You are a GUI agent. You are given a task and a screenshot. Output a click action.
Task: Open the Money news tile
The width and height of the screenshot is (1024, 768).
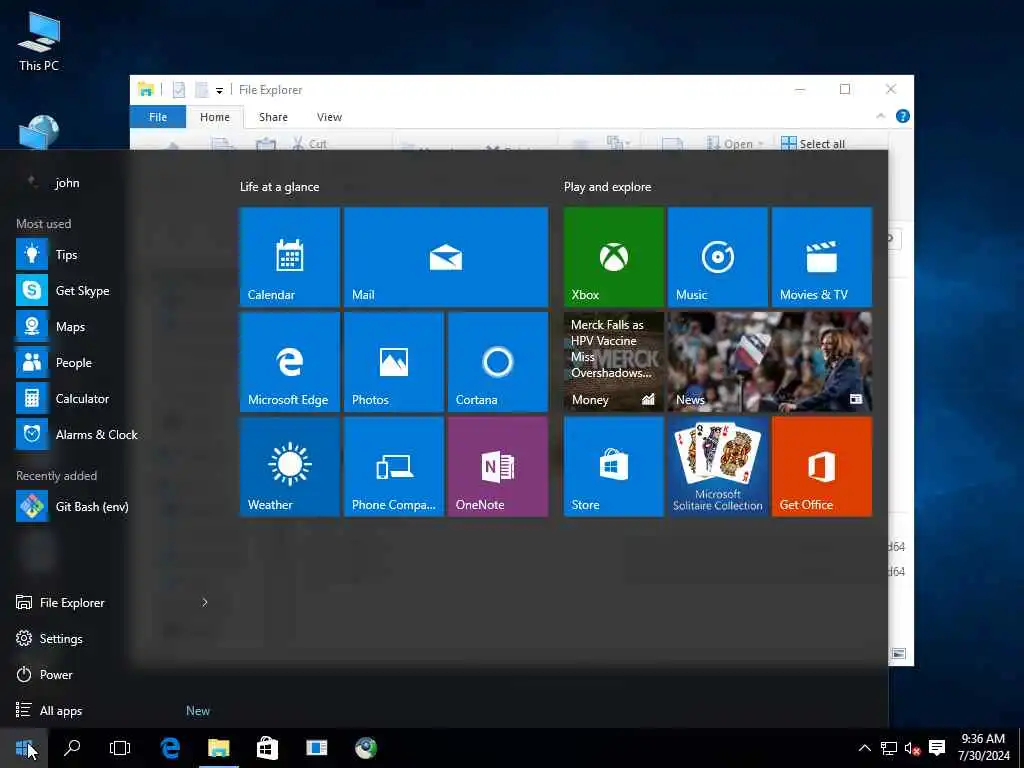point(613,362)
